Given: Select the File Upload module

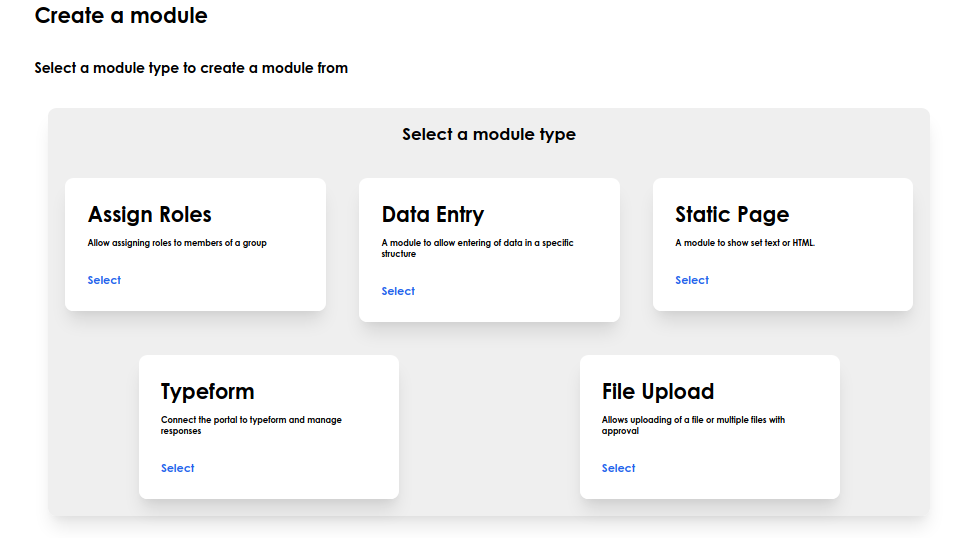Looking at the screenshot, I should coord(618,468).
